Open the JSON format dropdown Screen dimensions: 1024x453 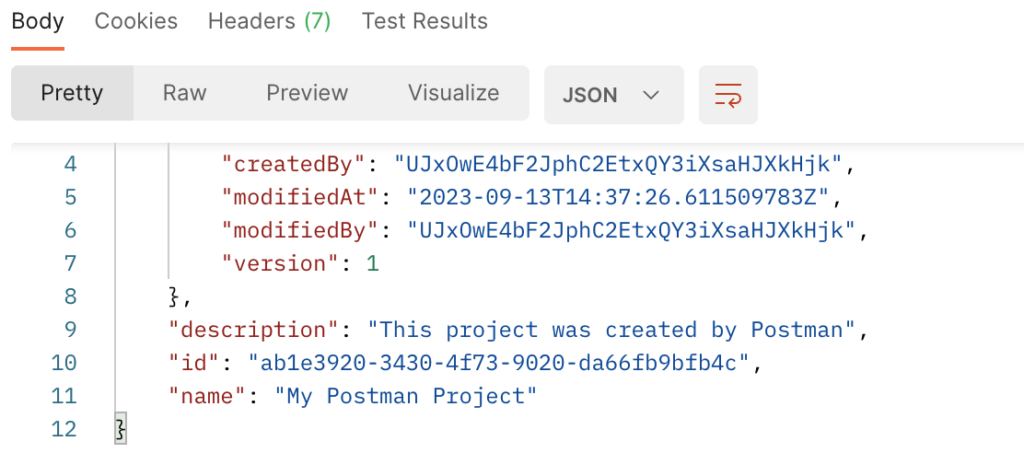tap(612, 95)
